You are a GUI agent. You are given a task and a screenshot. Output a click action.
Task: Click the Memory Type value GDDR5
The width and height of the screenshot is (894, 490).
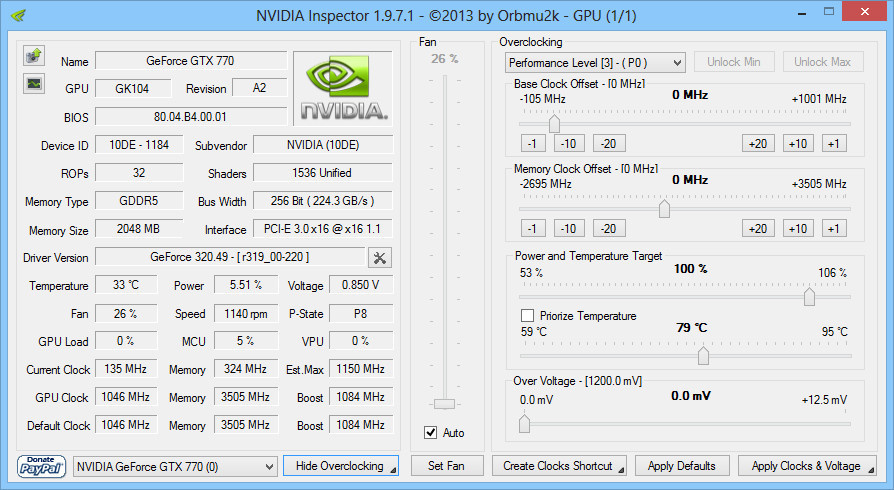(139, 201)
